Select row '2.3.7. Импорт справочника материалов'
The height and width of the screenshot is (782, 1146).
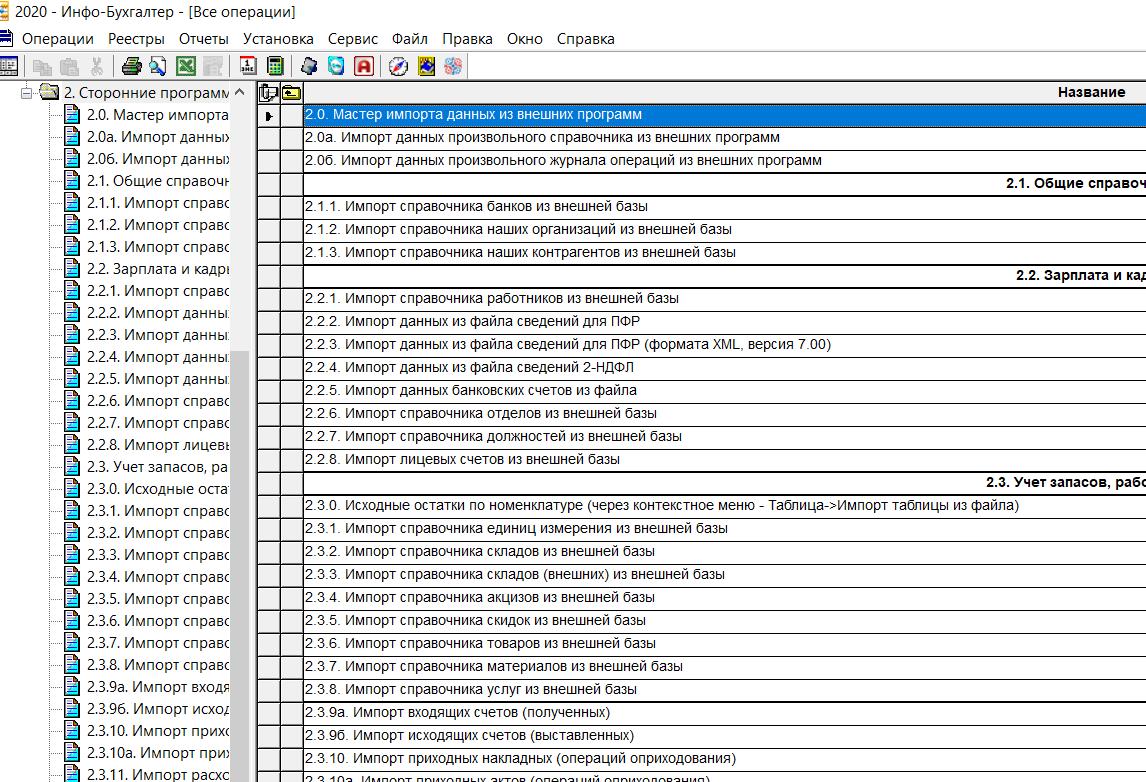pos(494,667)
